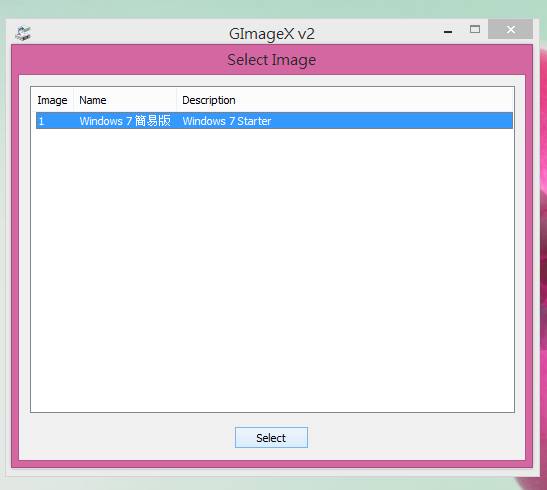Click the highlighted row's blank right portion
Screen dimensions: 547x490
[391, 121]
